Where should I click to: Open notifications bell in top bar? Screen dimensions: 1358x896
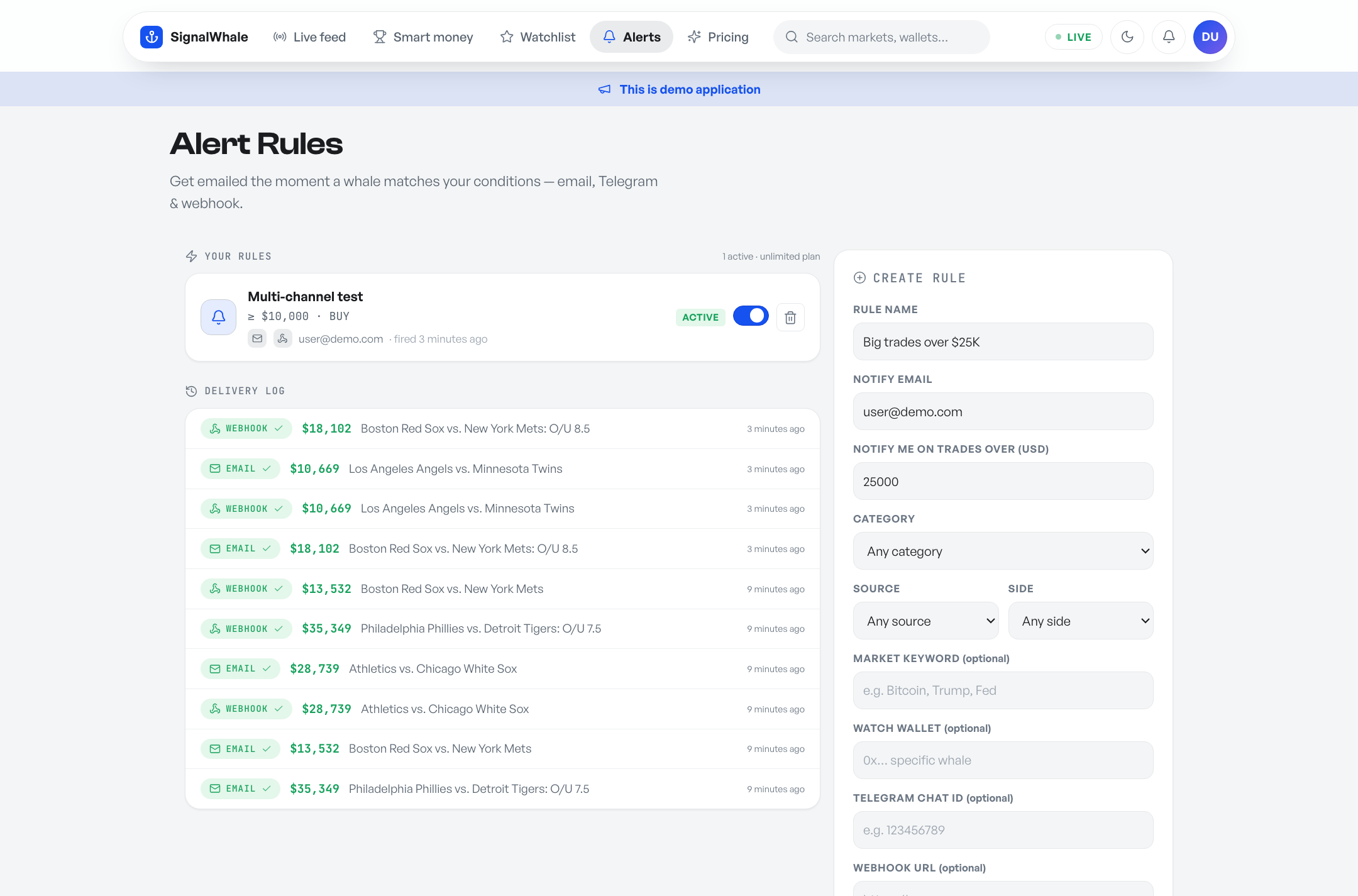click(1169, 37)
